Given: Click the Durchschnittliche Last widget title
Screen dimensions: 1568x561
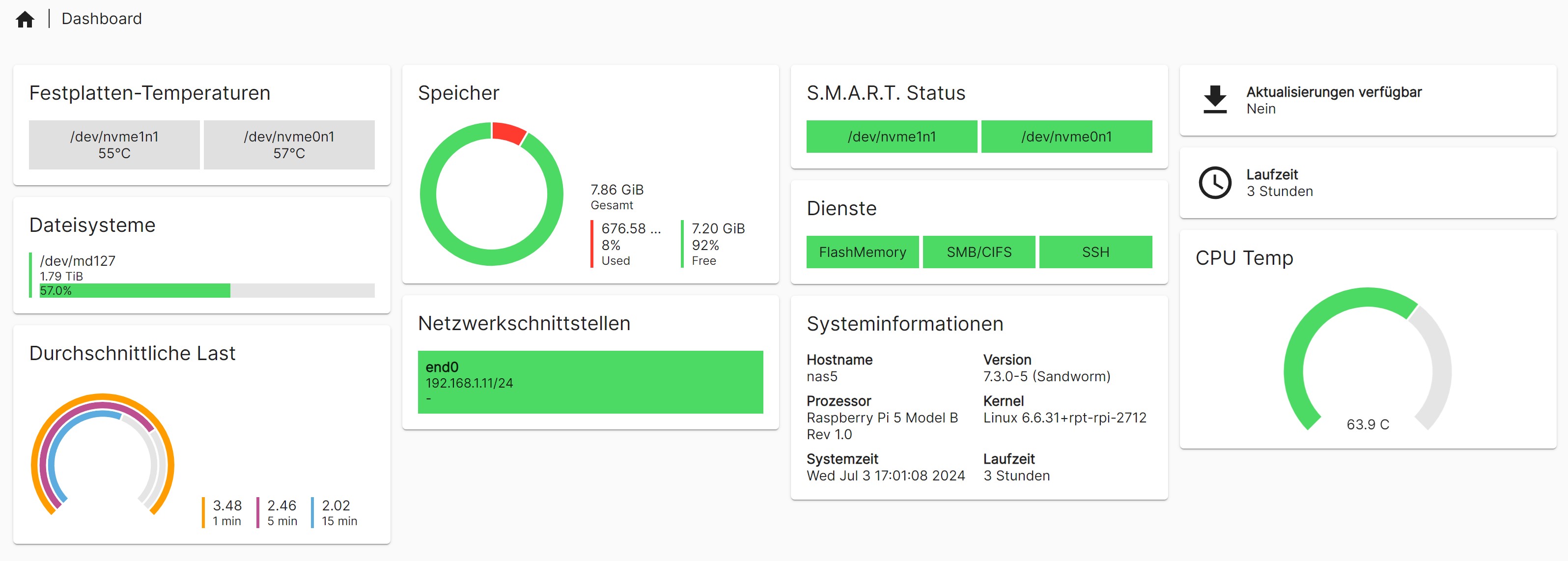Looking at the screenshot, I should 132,354.
